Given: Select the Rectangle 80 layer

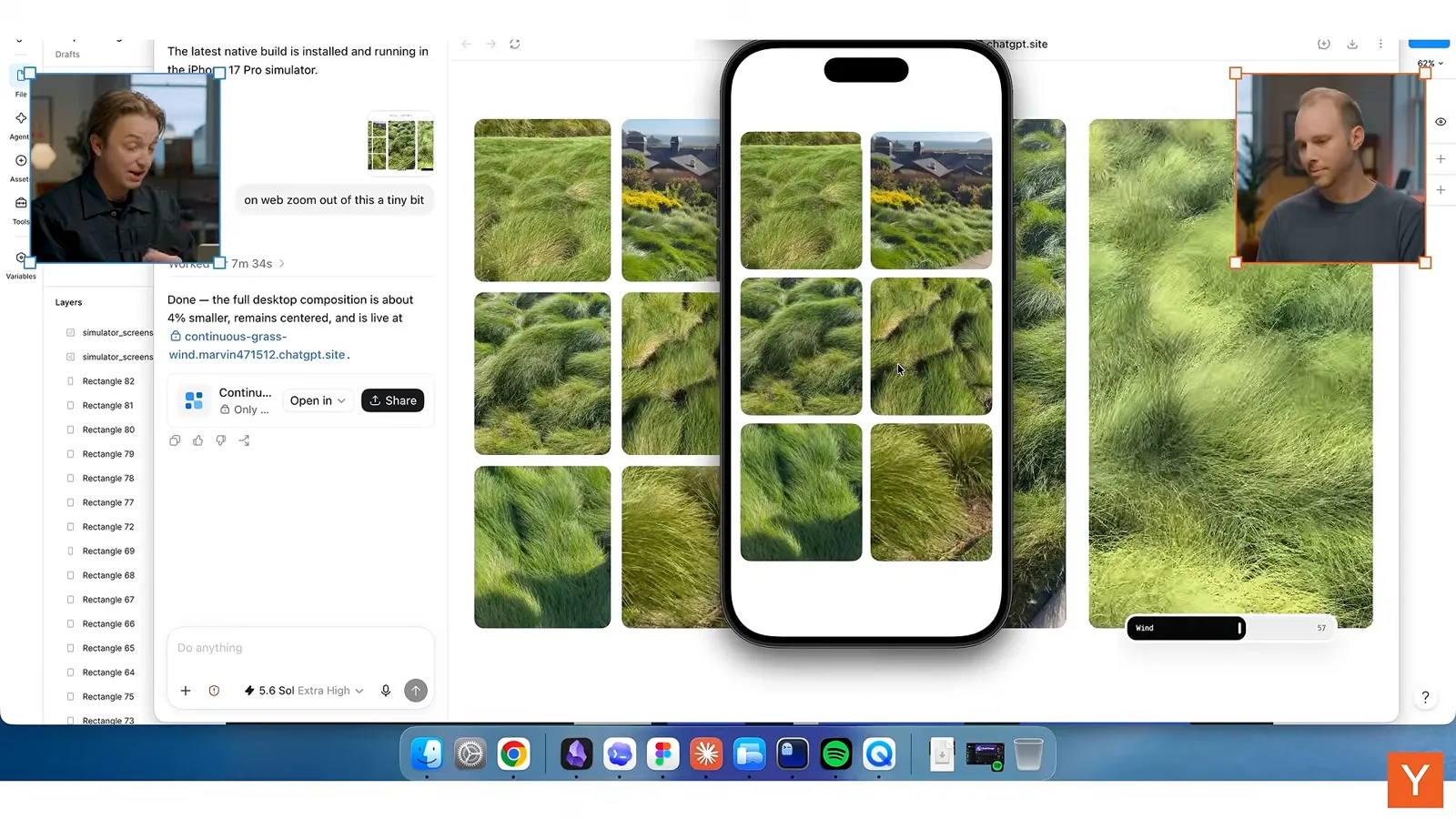Looking at the screenshot, I should 108,430.
